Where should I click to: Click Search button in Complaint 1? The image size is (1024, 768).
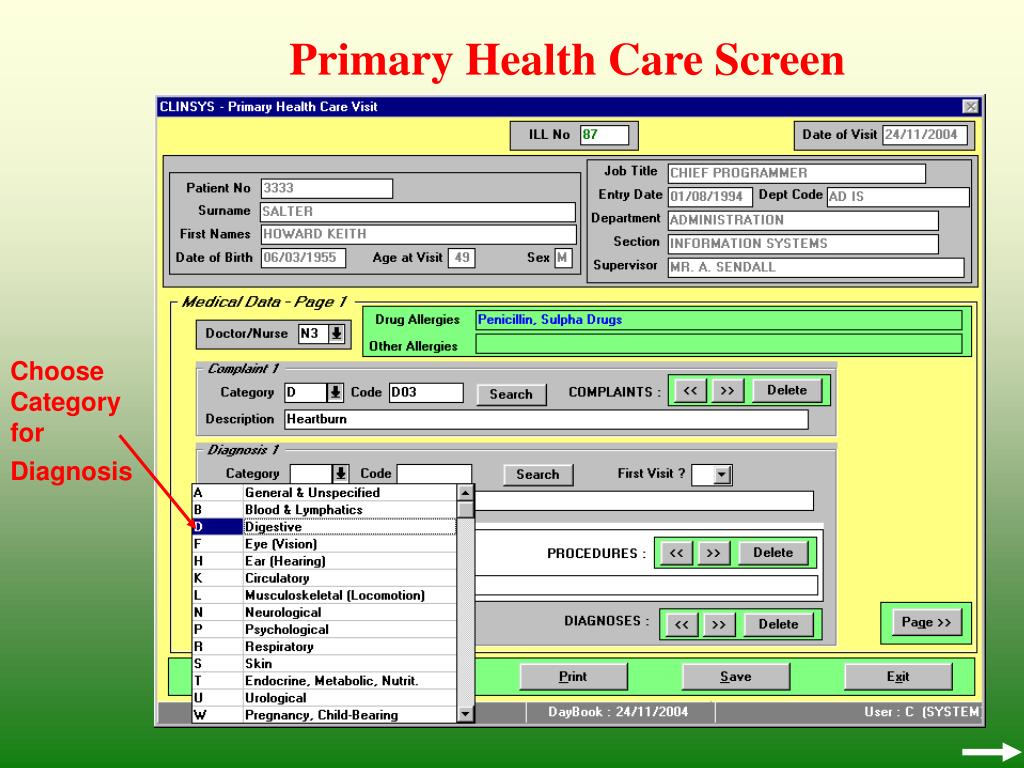[511, 394]
